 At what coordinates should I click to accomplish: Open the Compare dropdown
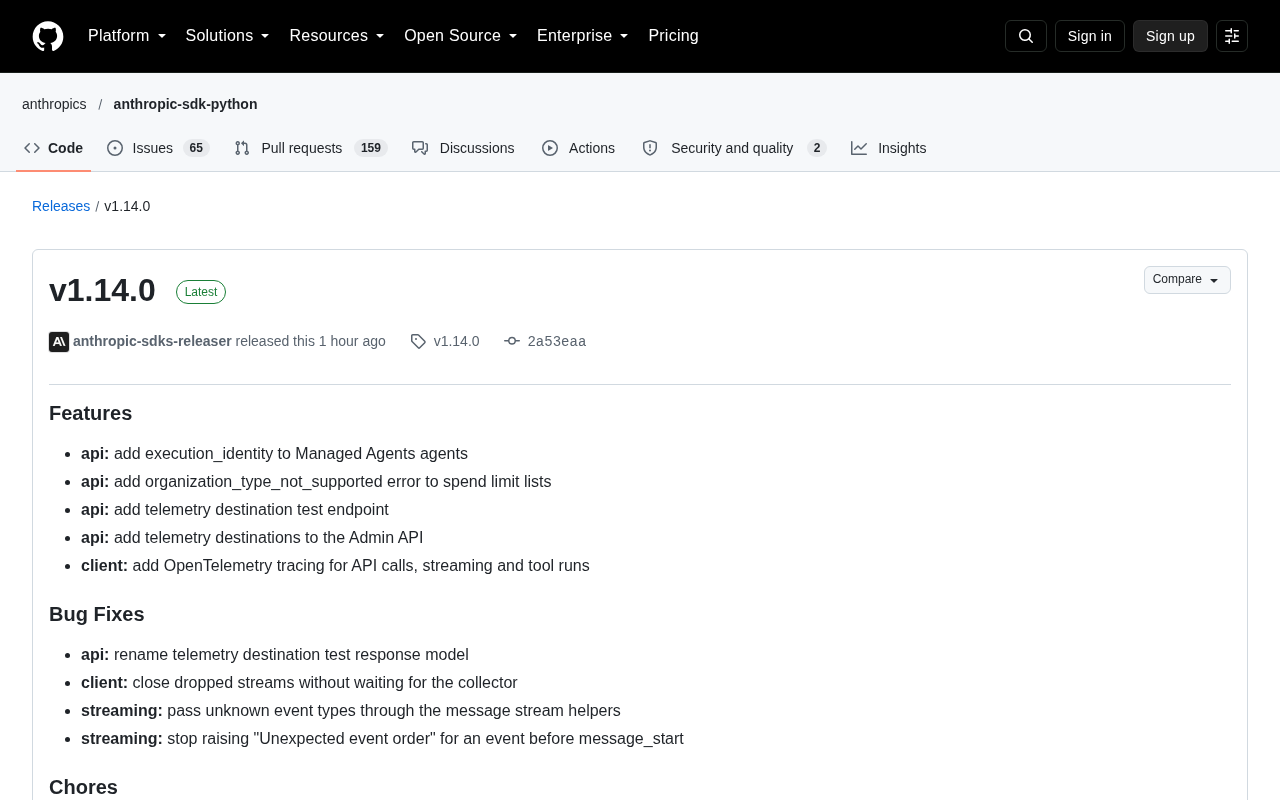tap(1187, 280)
